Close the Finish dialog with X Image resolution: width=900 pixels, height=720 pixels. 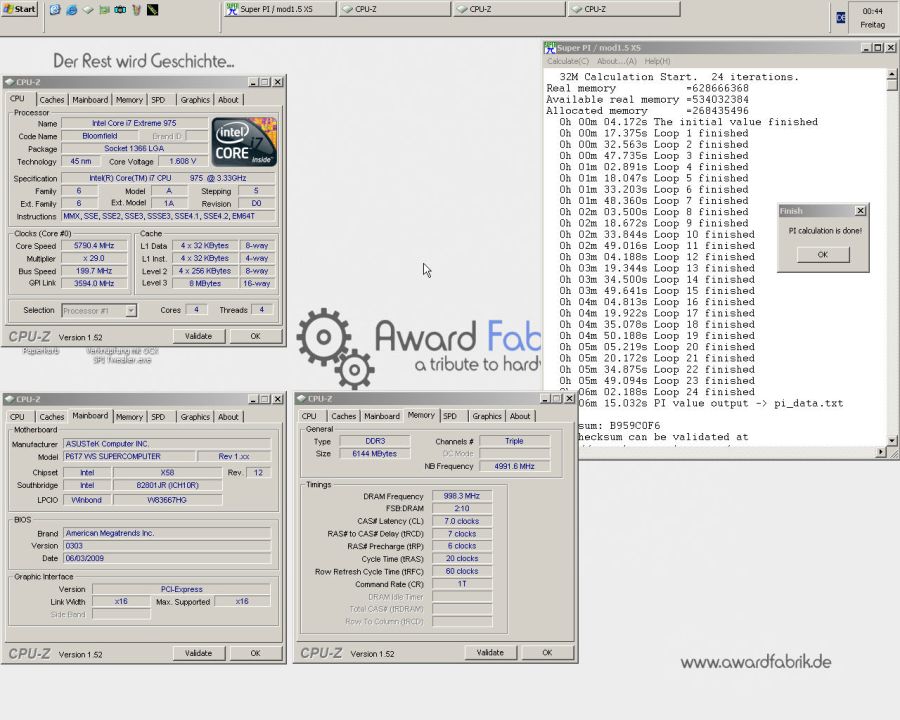pyautogui.click(x=860, y=211)
